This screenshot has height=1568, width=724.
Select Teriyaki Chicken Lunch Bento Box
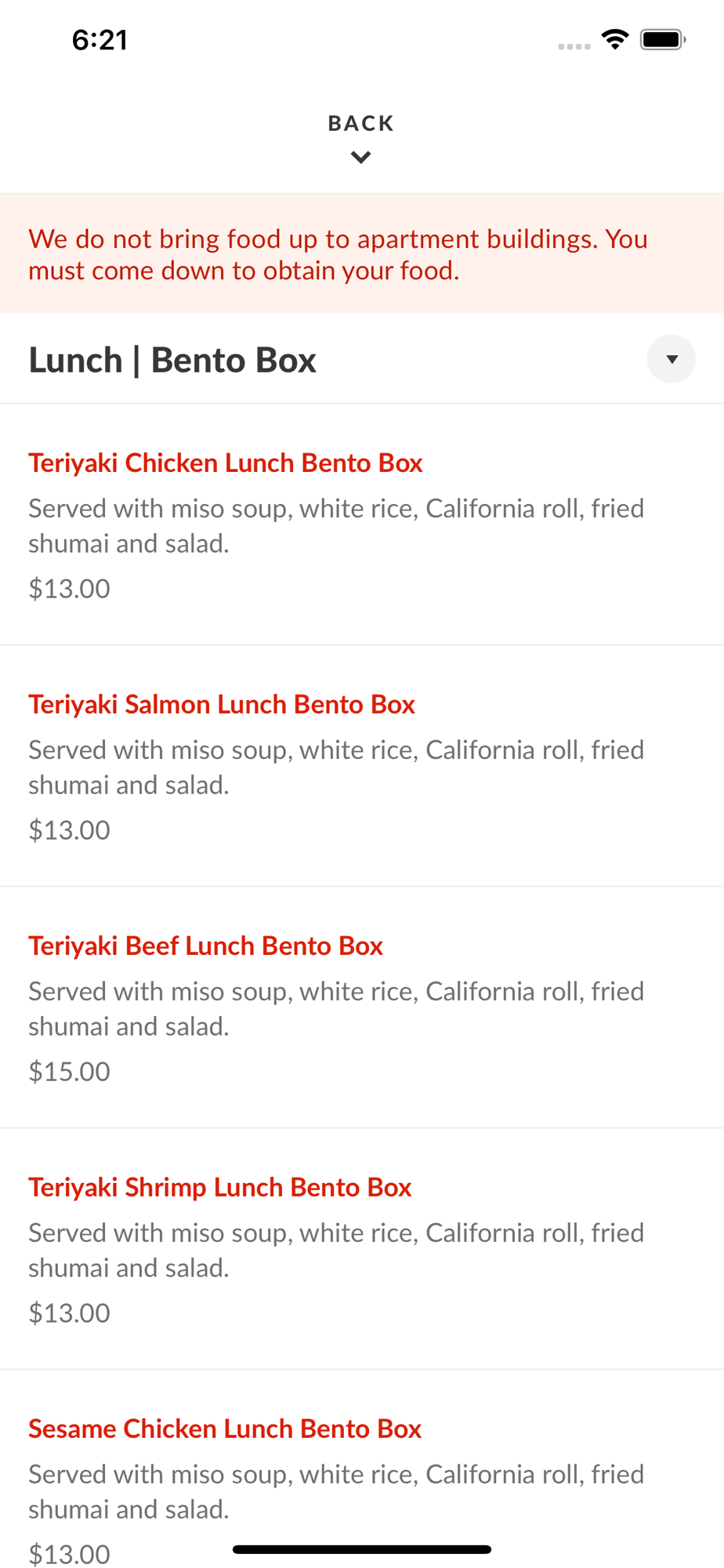point(226,463)
